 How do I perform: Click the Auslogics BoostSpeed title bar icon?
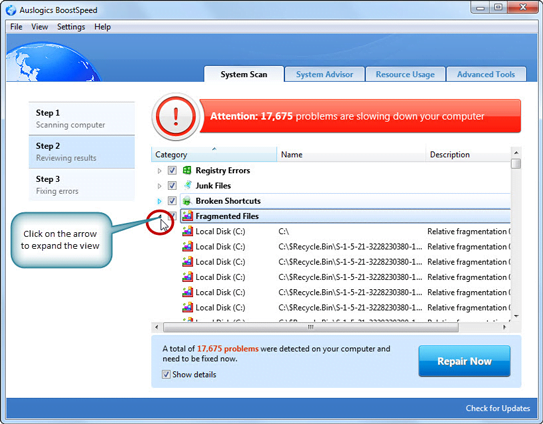click(x=11, y=10)
